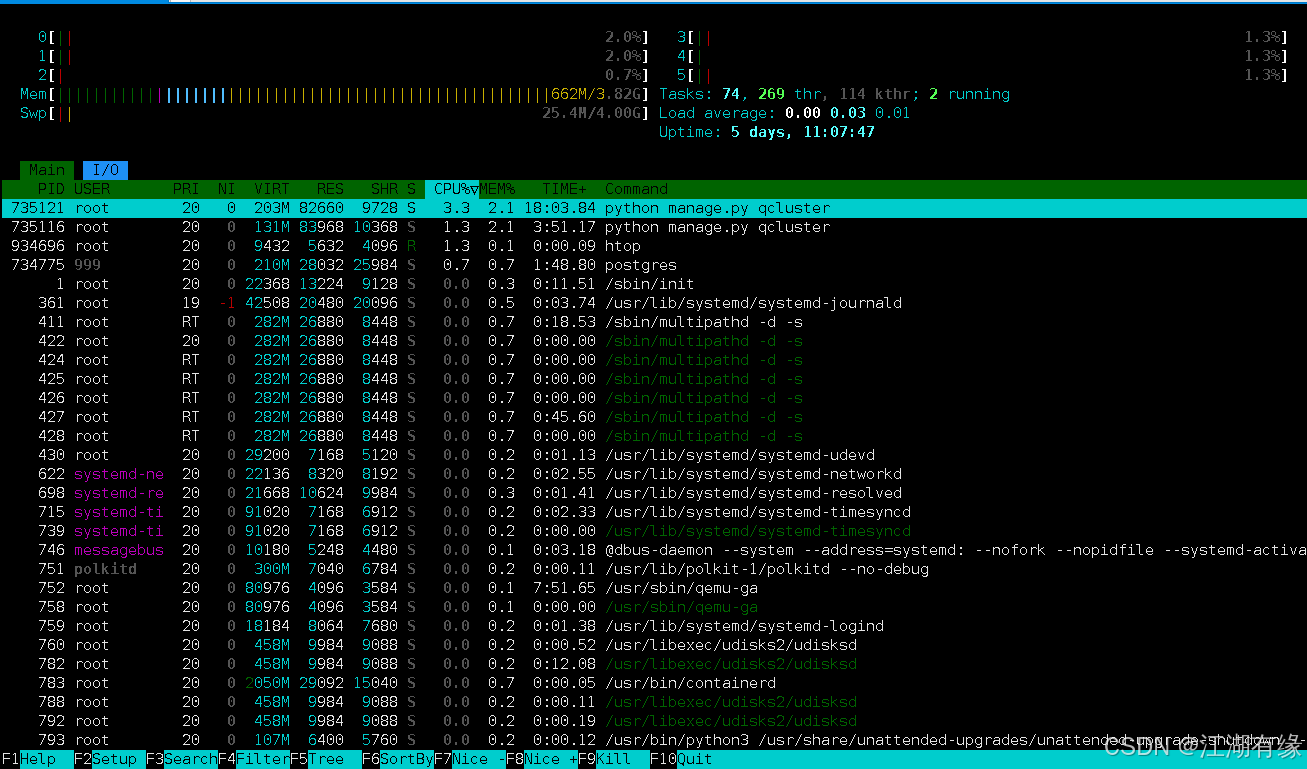Click CPU 2 usage meter
The image size is (1307, 769).
click(343, 75)
